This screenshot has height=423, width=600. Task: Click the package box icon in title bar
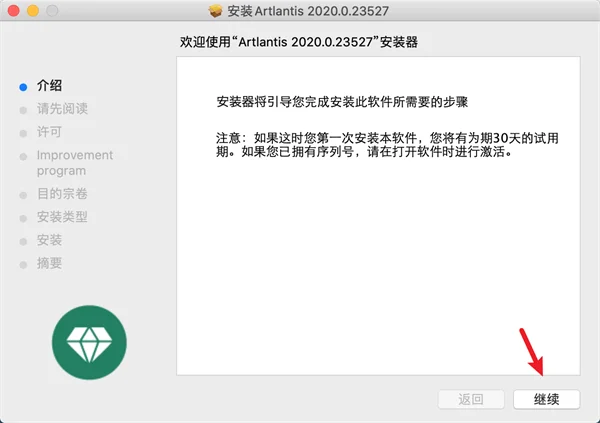click(215, 11)
